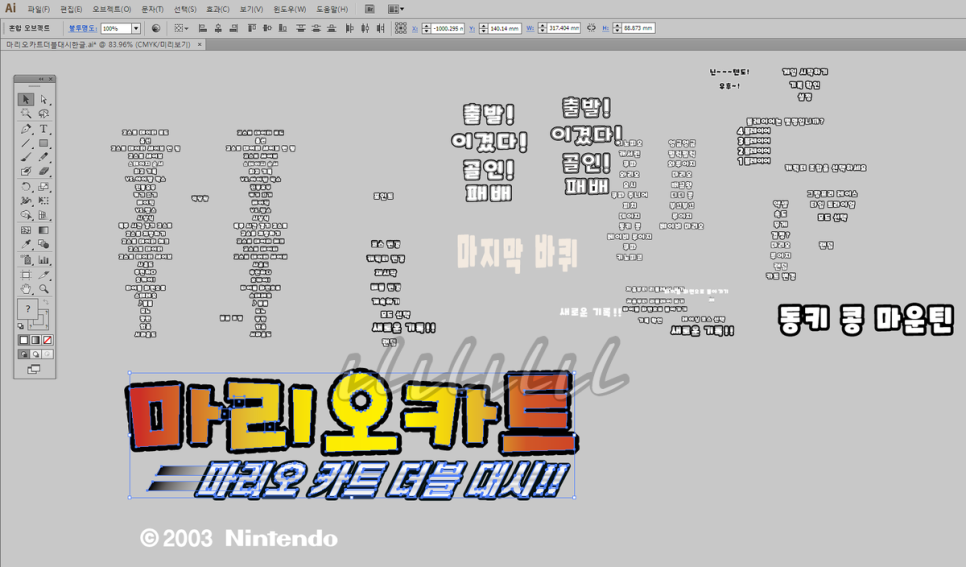The width and height of the screenshot is (966, 567).
Task: Open the 편집(E) menu
Action: [71, 9]
